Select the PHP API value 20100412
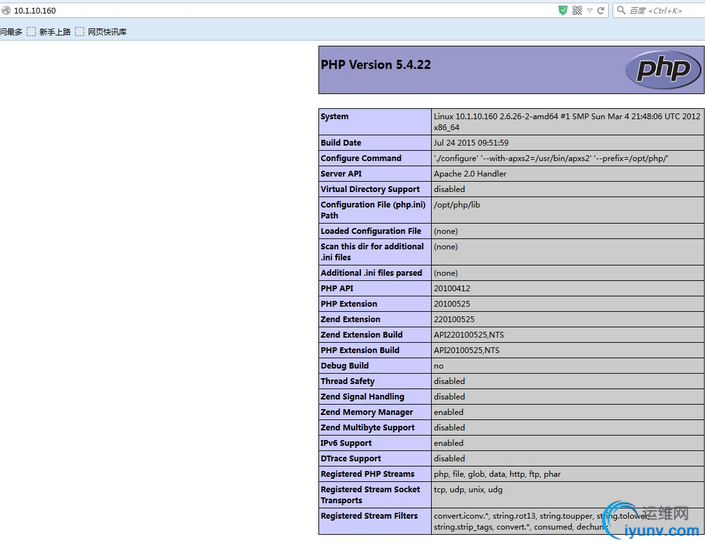This screenshot has height=547, width=705. pyautogui.click(x=452, y=289)
